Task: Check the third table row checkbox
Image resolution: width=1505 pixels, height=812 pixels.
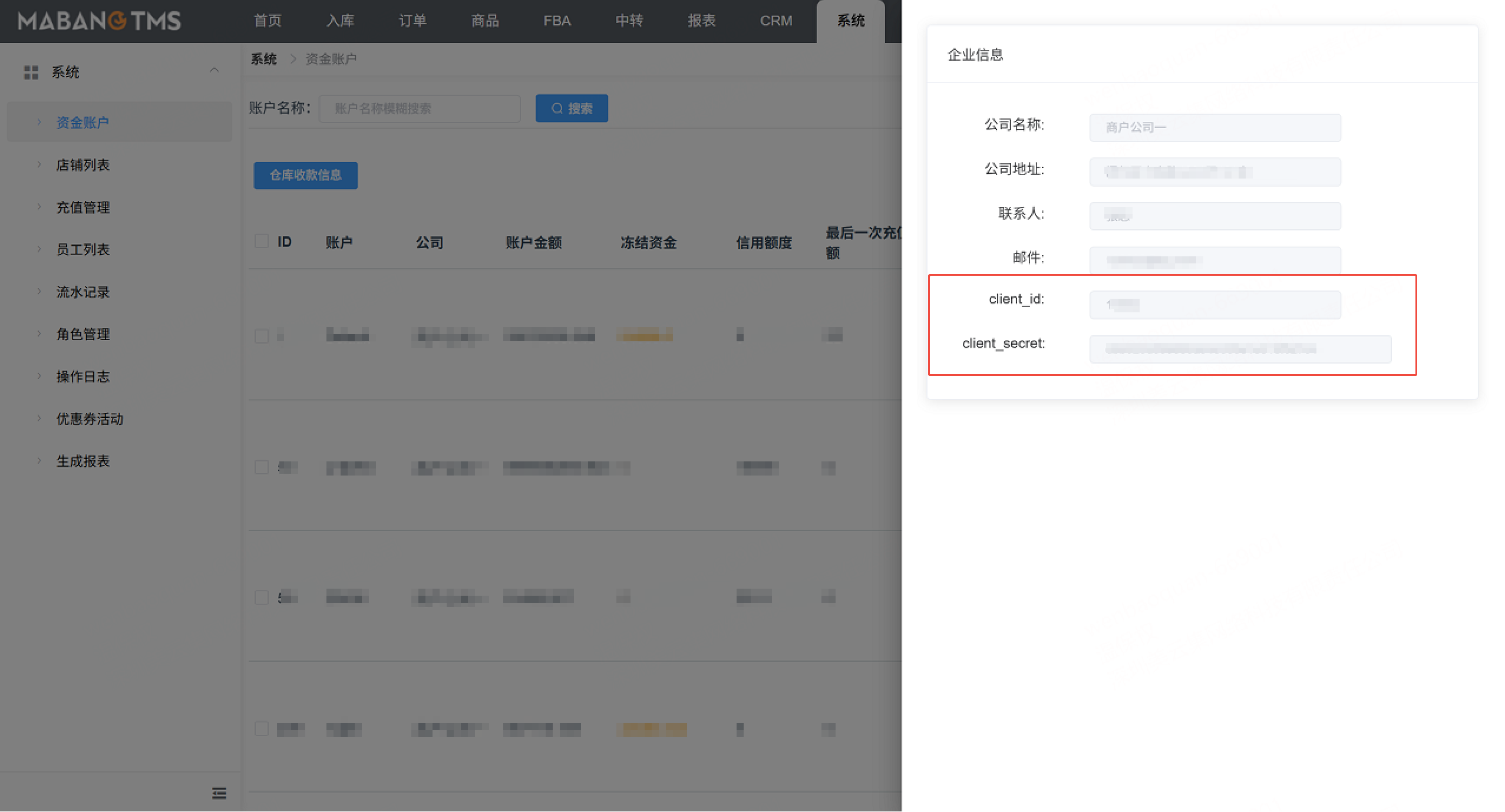Action: coord(262,598)
